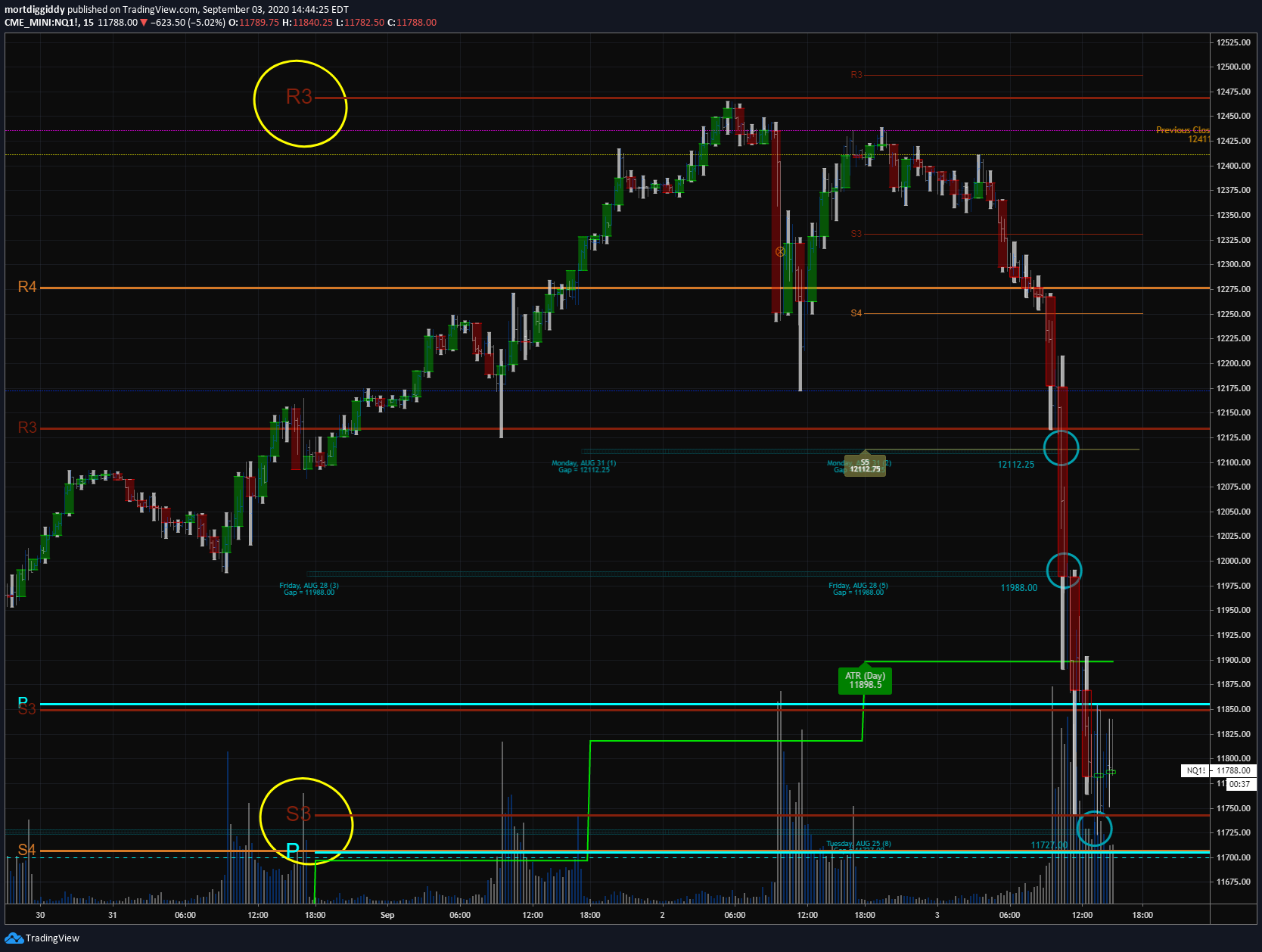This screenshot has width=1262, height=952.
Task: Click the orange crossed-circle marker on the chart
Action: coord(780,251)
